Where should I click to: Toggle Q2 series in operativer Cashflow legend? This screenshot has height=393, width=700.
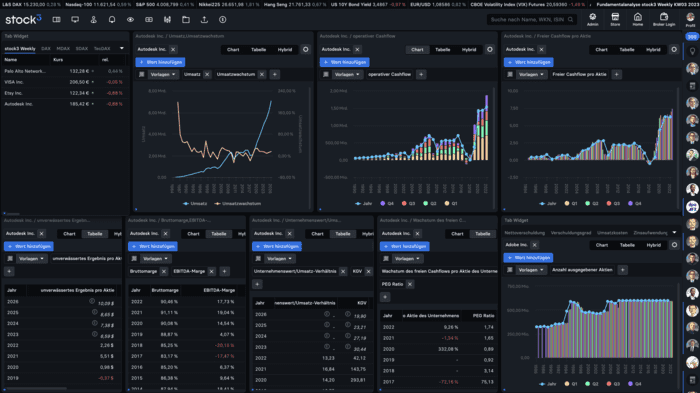429,204
